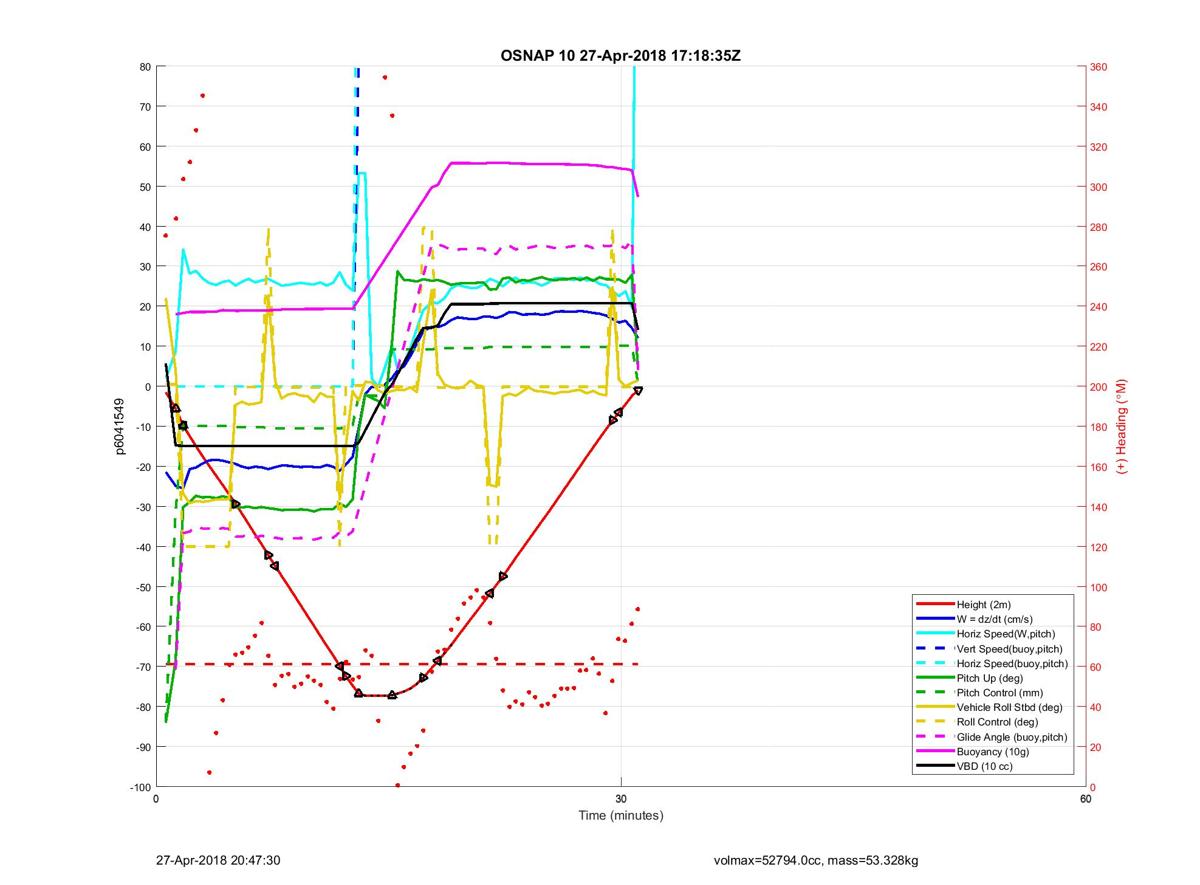This screenshot has height=885, width=1200.
Task: Click right axis tick label "200"
Action: (x=1099, y=387)
